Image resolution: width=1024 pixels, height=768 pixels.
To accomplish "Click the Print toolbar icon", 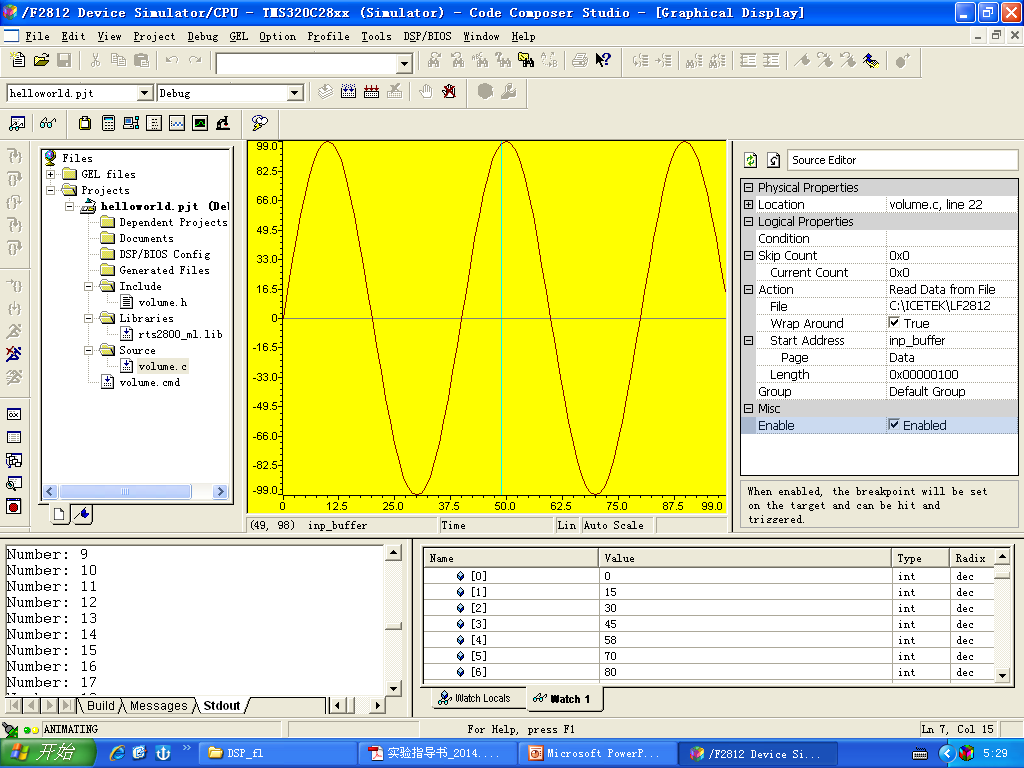I will pos(579,61).
